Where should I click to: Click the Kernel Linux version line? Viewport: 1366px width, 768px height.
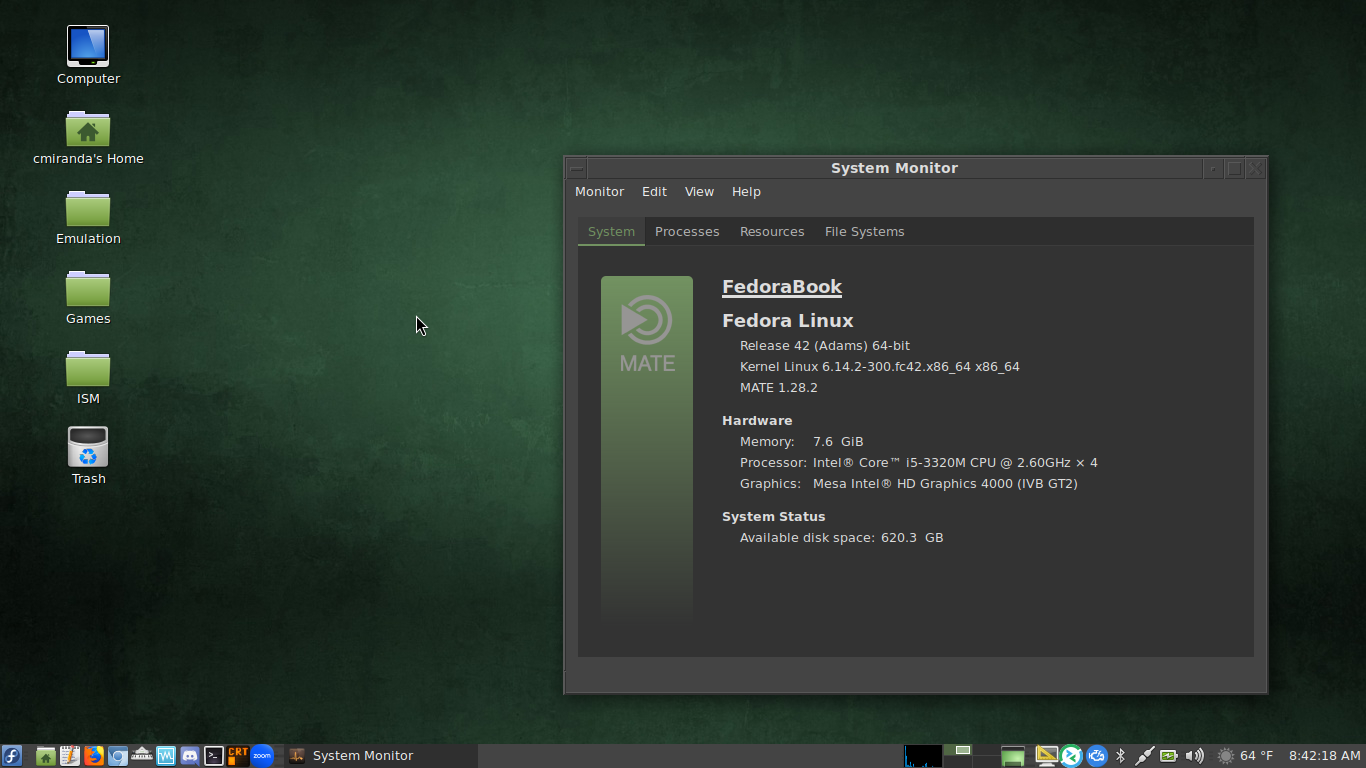click(x=880, y=367)
